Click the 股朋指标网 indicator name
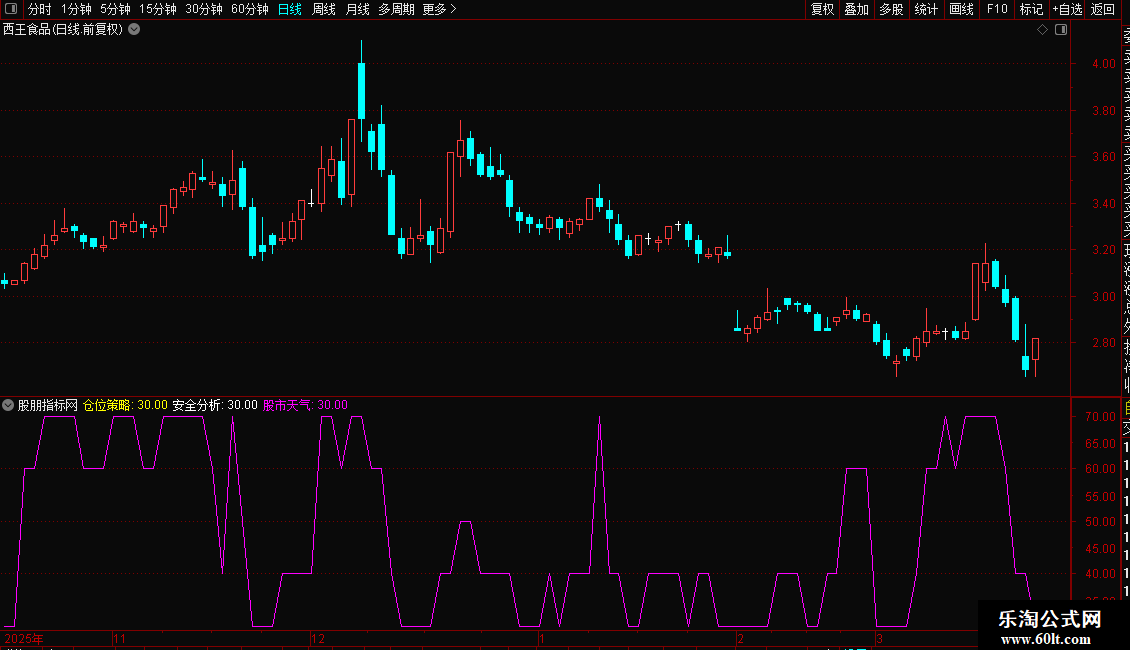Screen dimensions: 1130x650 click(x=48, y=405)
